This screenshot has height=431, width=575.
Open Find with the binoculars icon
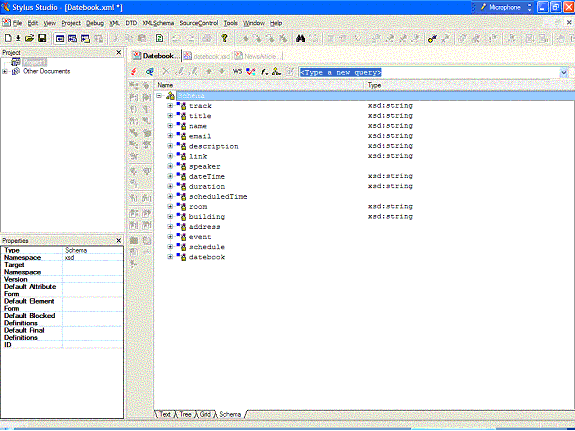click(x=300, y=38)
